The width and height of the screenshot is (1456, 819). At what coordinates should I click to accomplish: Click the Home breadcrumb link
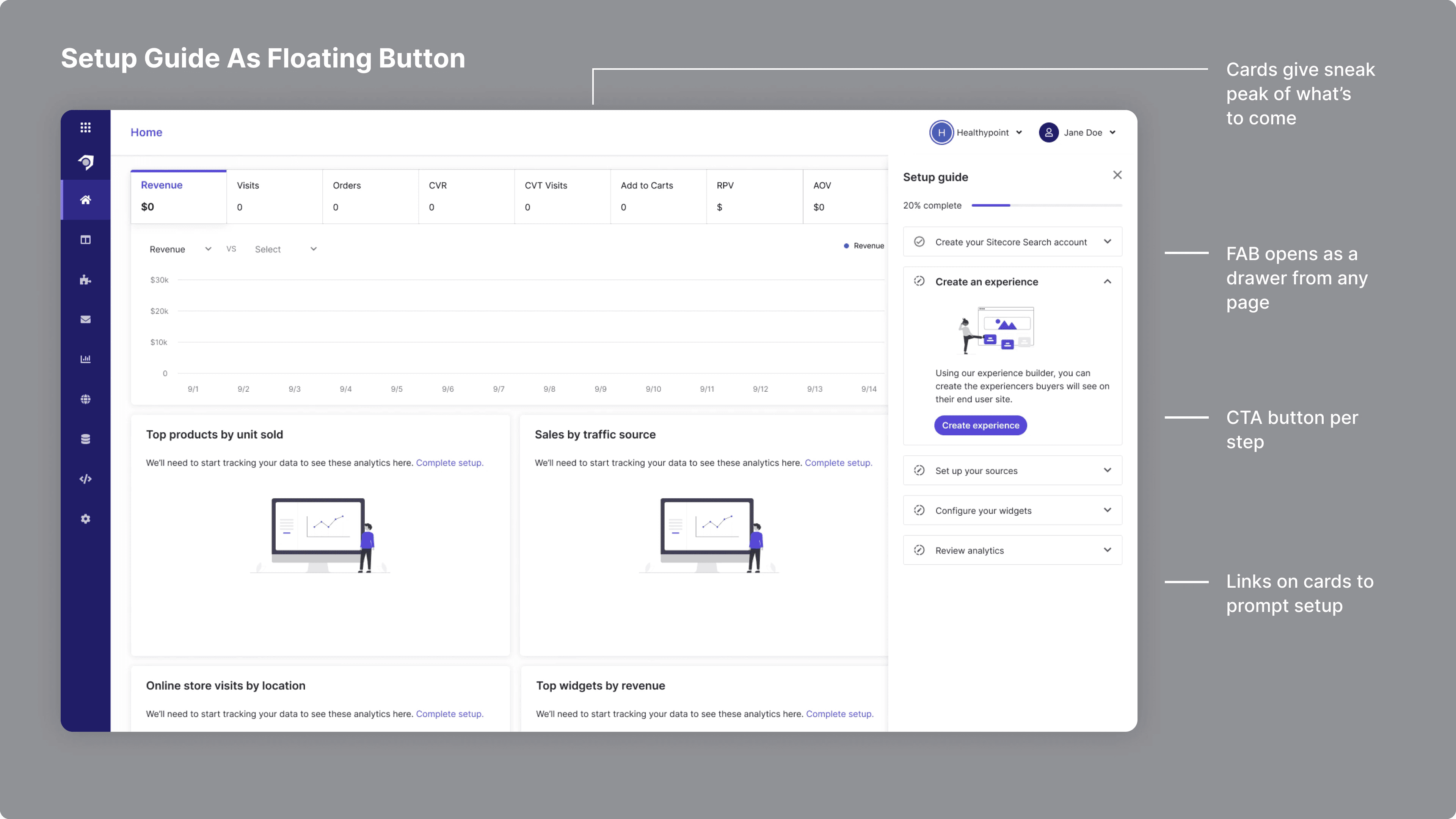pyautogui.click(x=146, y=132)
